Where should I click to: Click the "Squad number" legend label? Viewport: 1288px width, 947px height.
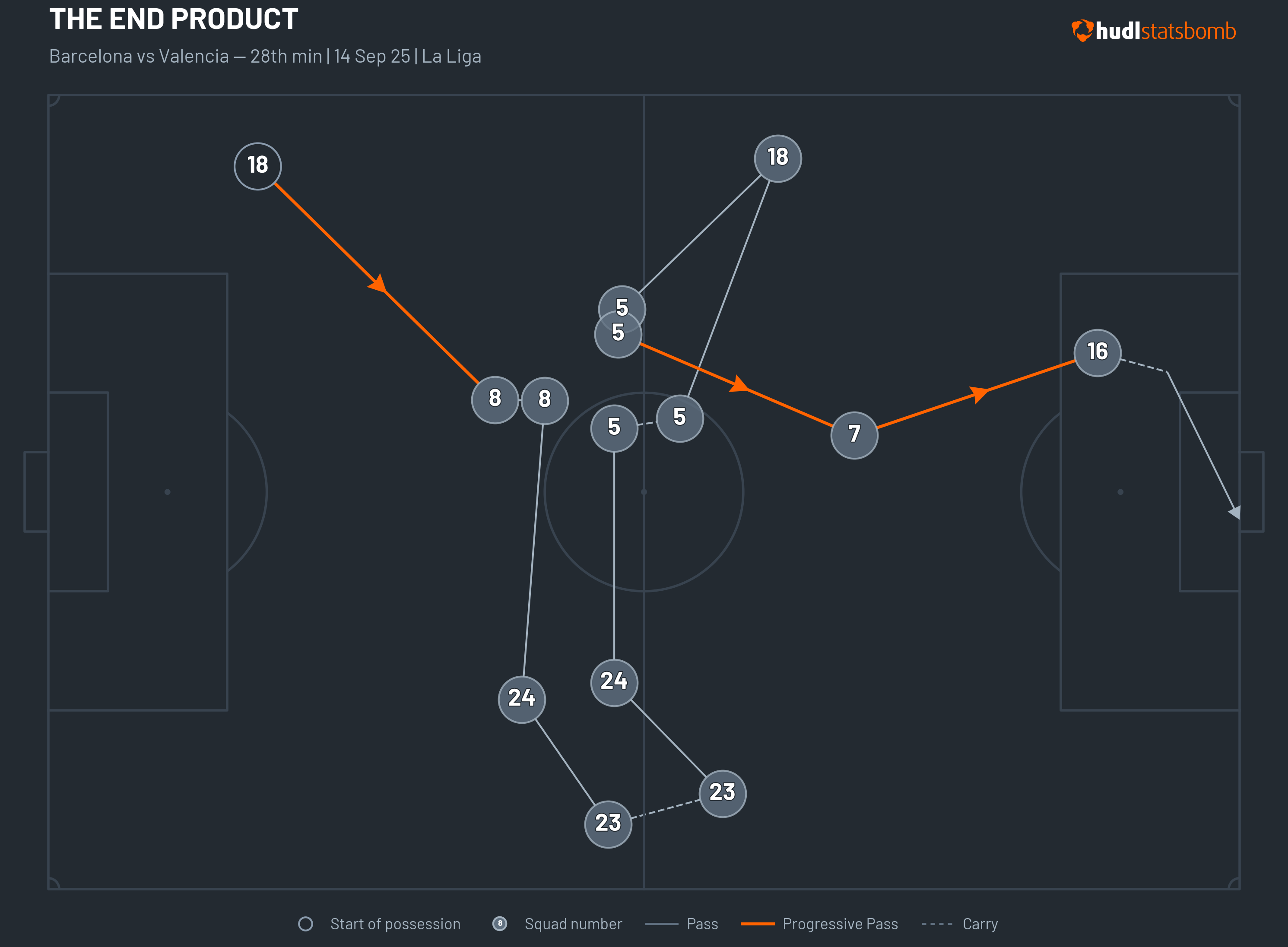tap(573, 924)
